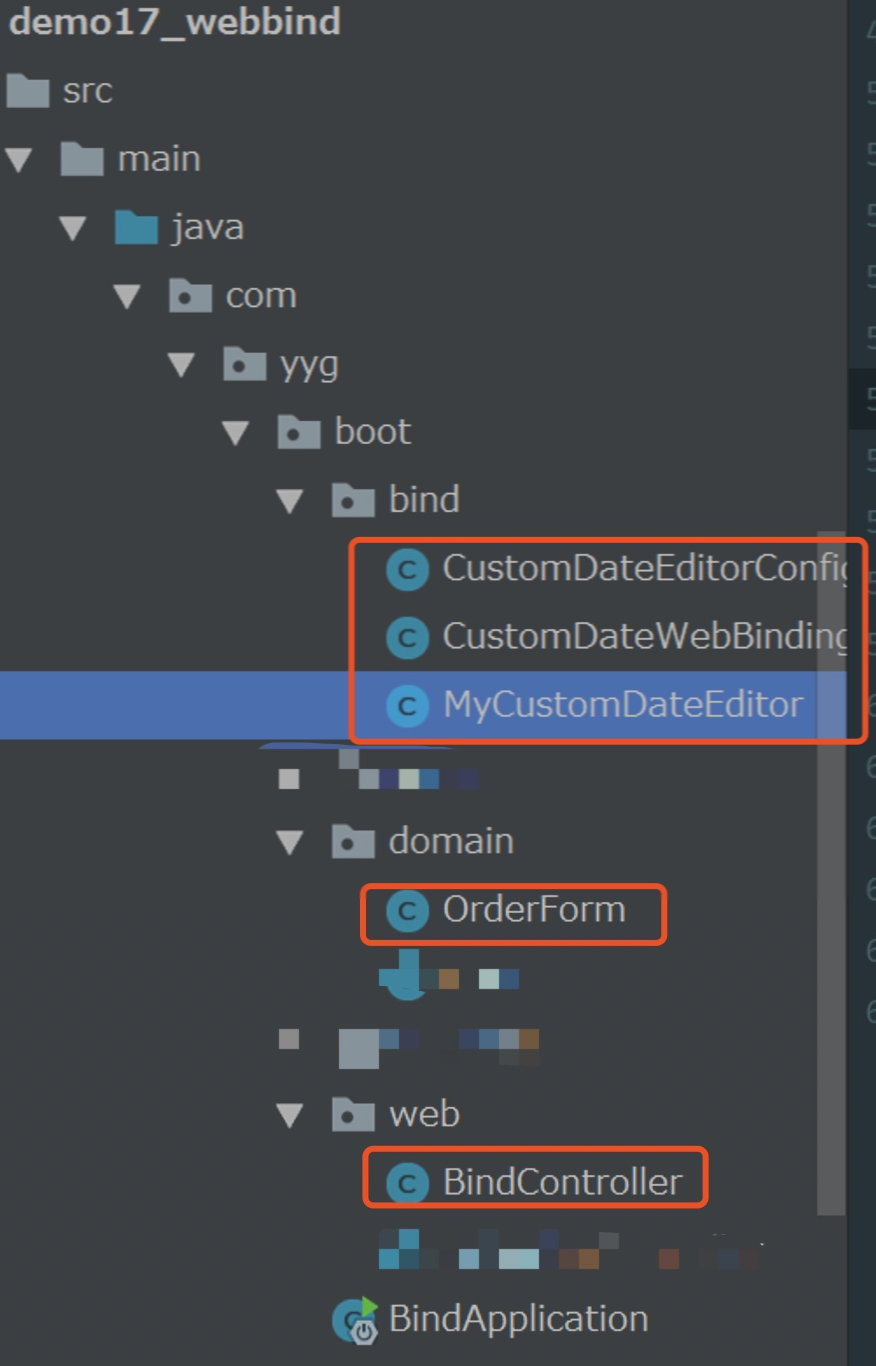
Task: Collapse the yyg package using its arrow
Action: [x=180, y=364]
